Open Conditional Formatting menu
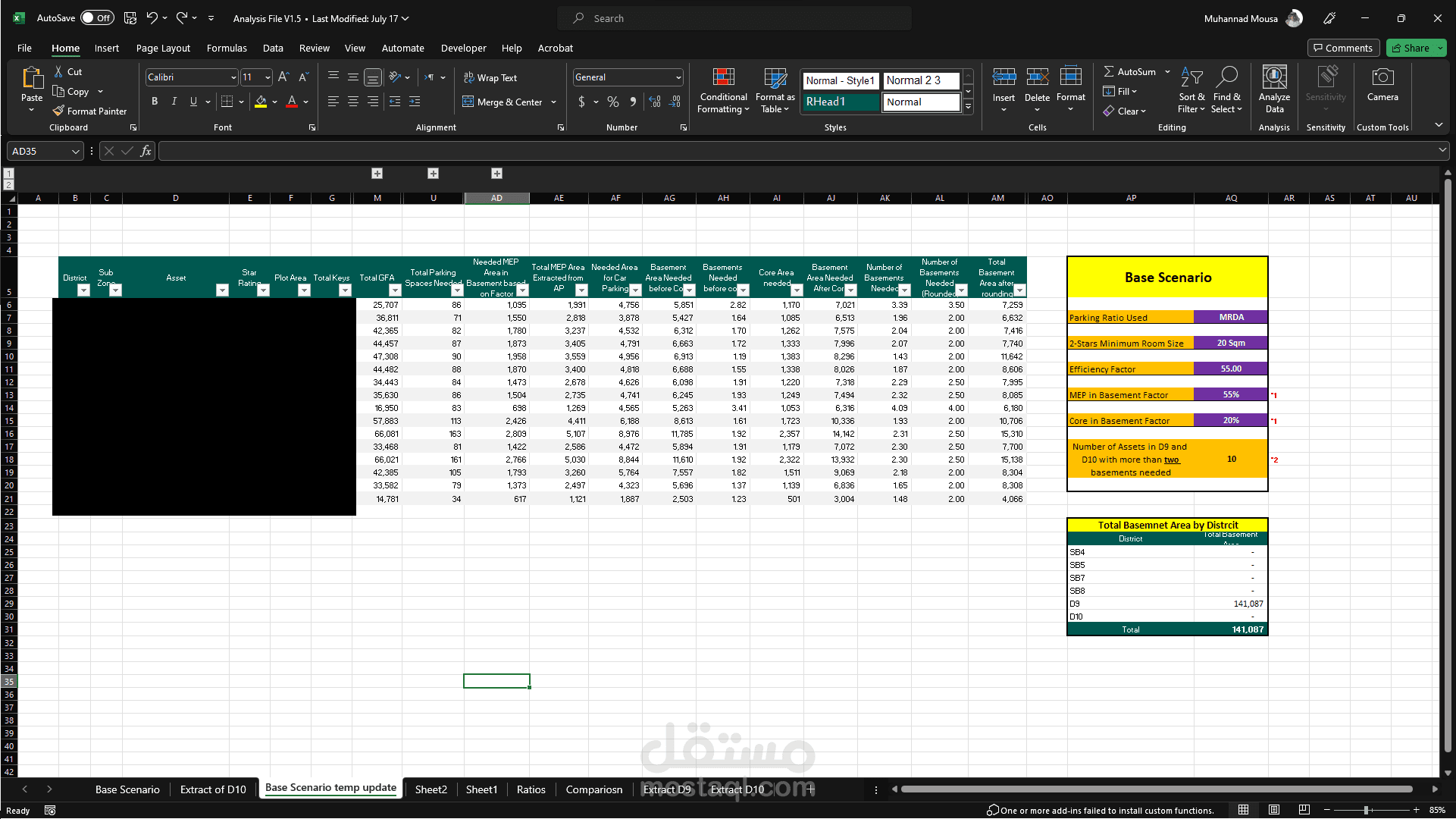 point(724,91)
